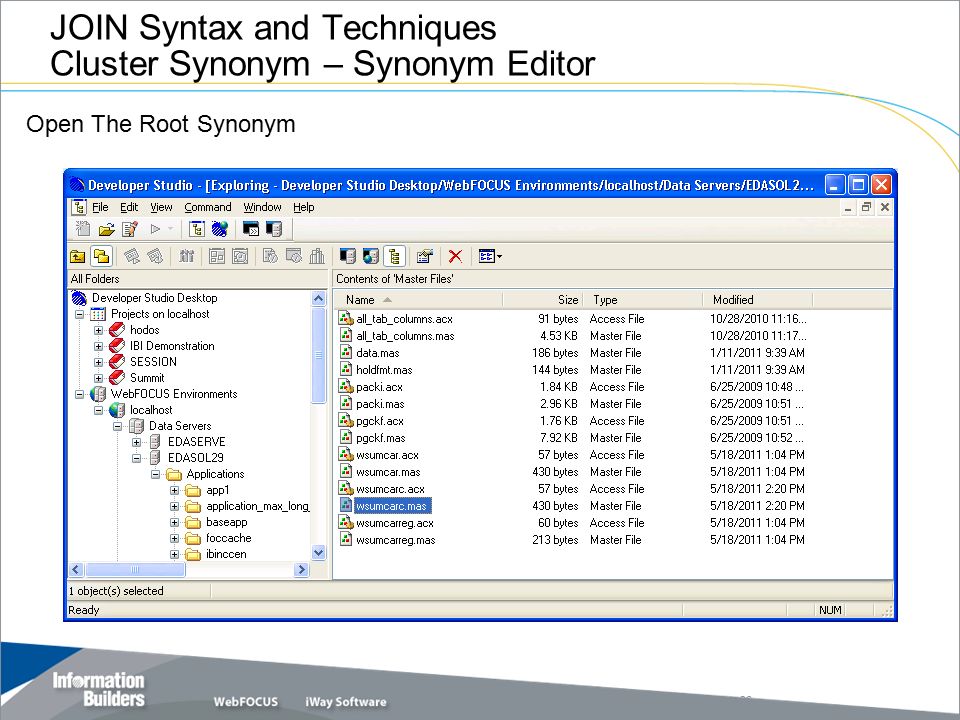Select the packi.acx file
960x720 pixels.
380,387
